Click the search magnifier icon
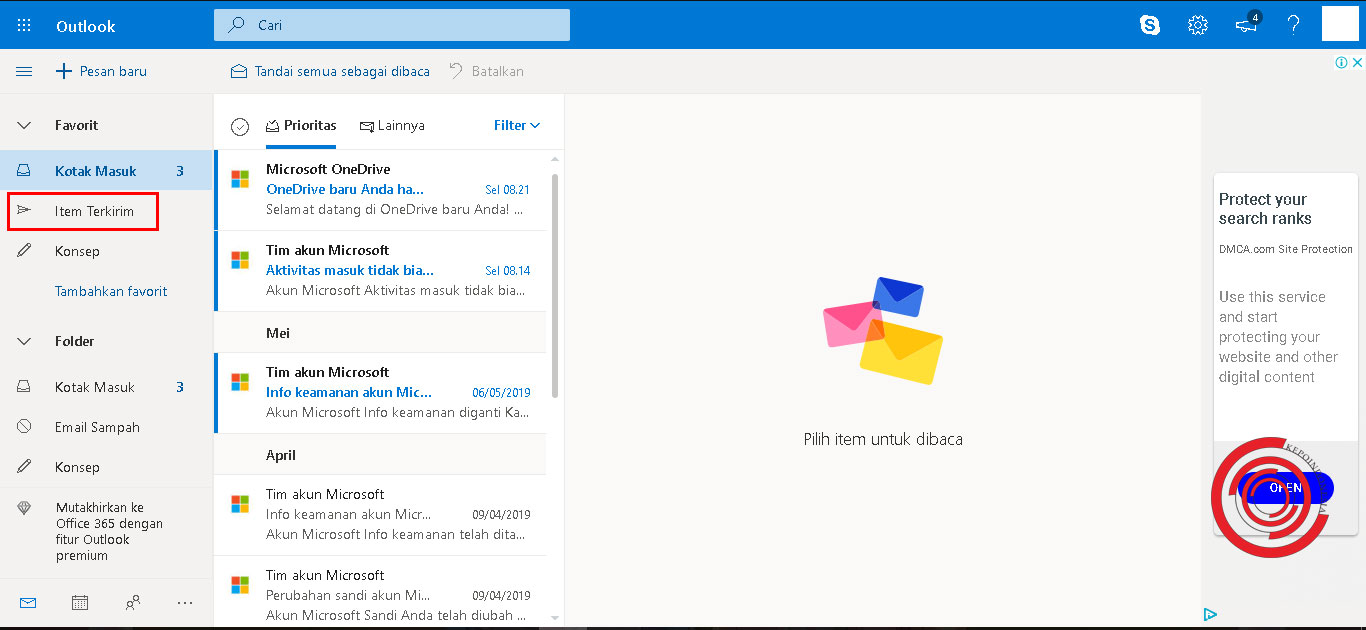 point(236,25)
